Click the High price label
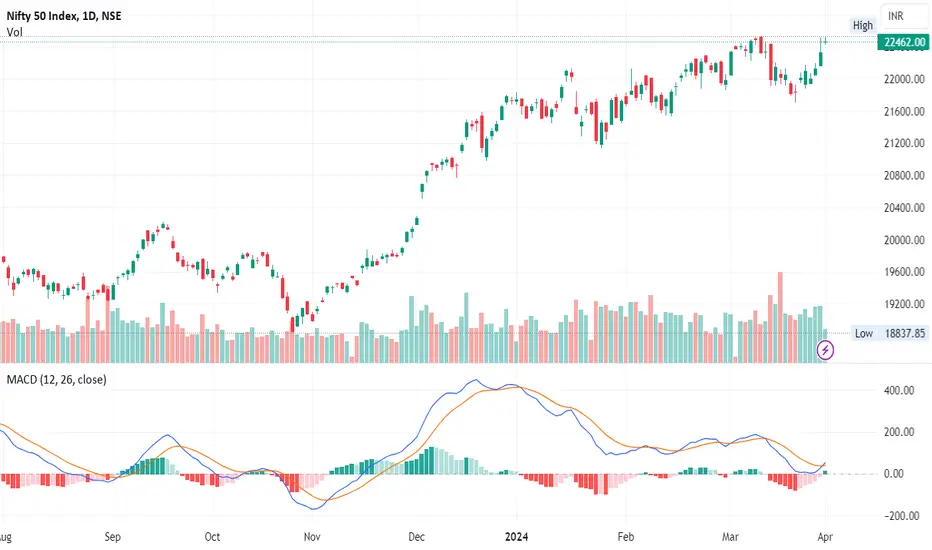The width and height of the screenshot is (932, 550). coord(862,25)
